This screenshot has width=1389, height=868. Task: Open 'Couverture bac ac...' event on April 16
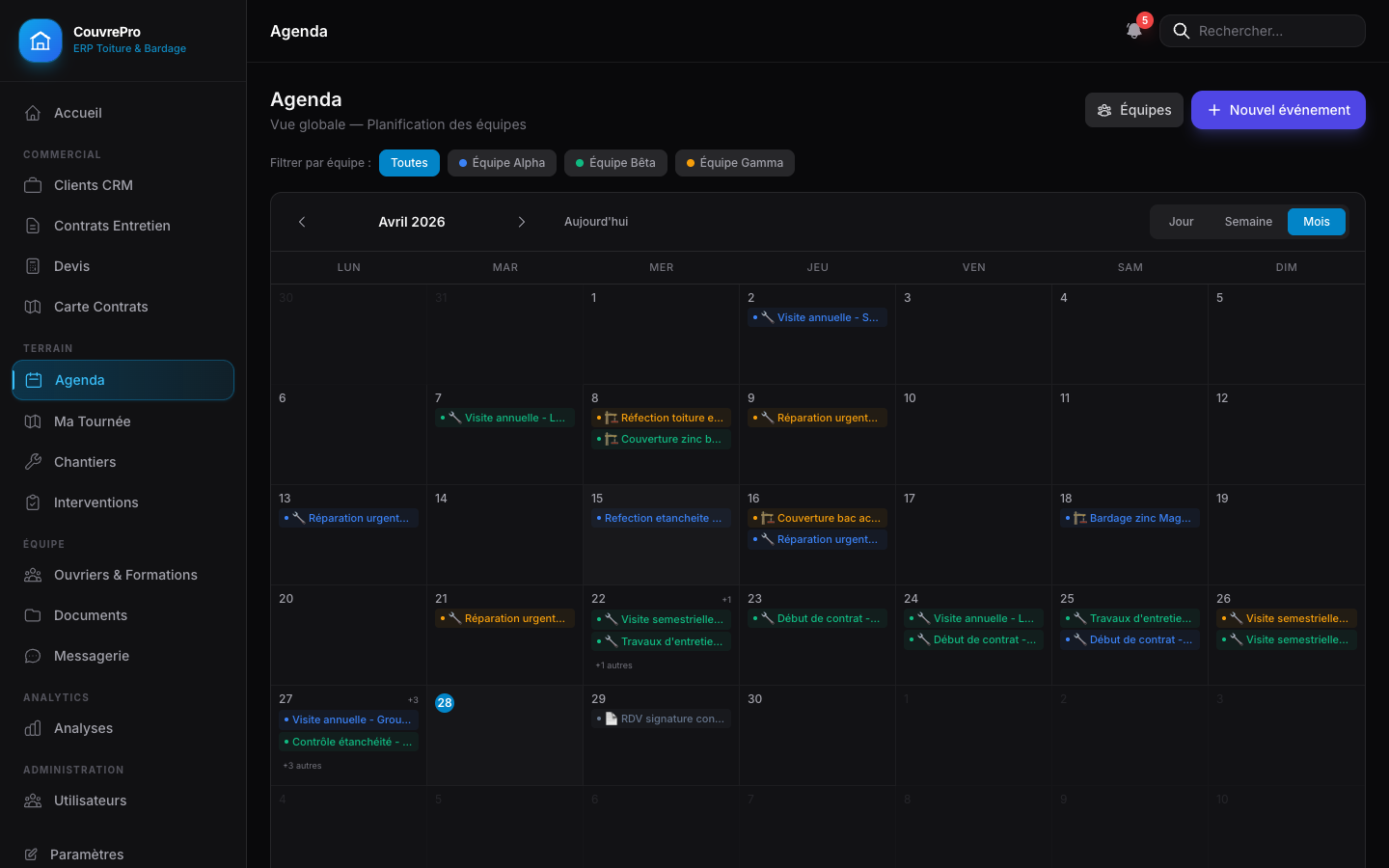(818, 518)
